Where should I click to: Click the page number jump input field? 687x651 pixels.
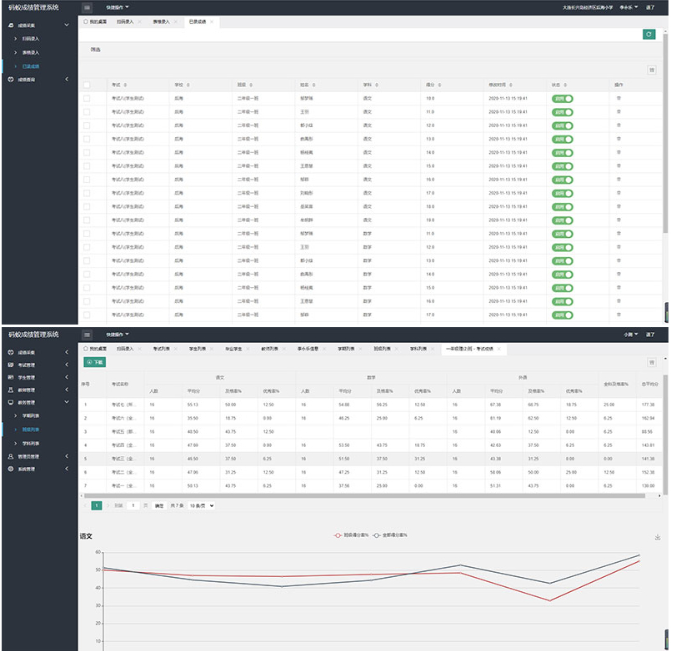coord(131,506)
